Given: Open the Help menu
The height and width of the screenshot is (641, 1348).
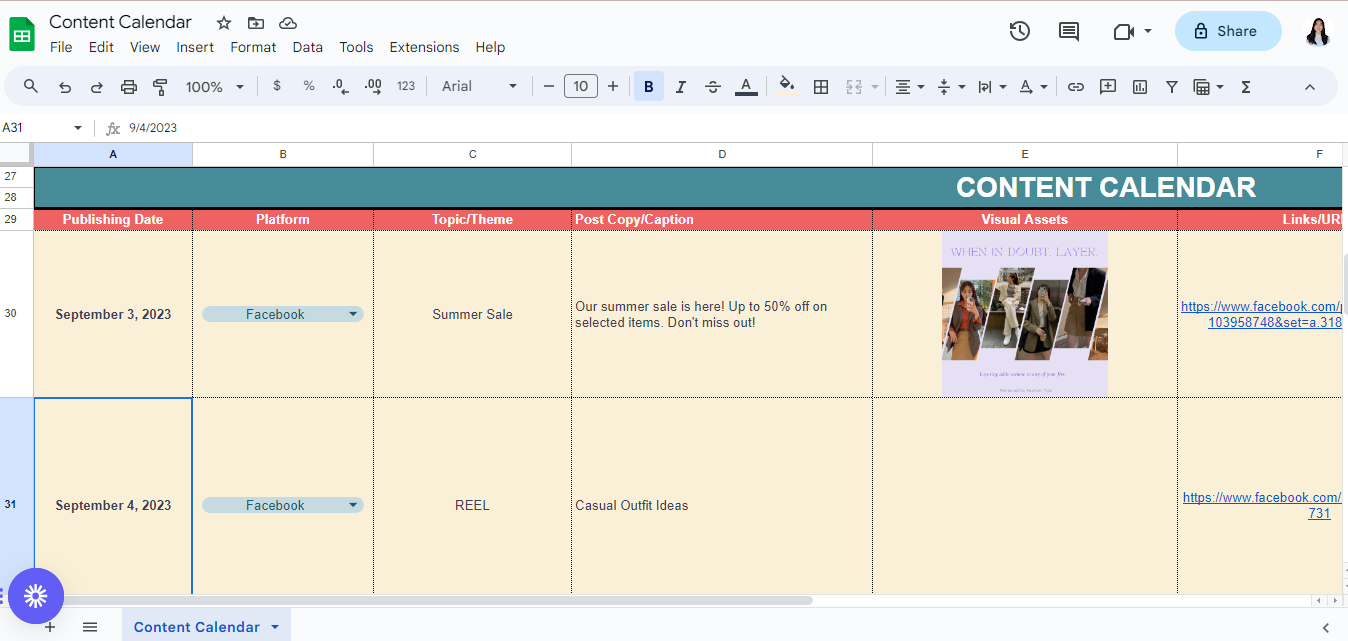Looking at the screenshot, I should (x=490, y=47).
